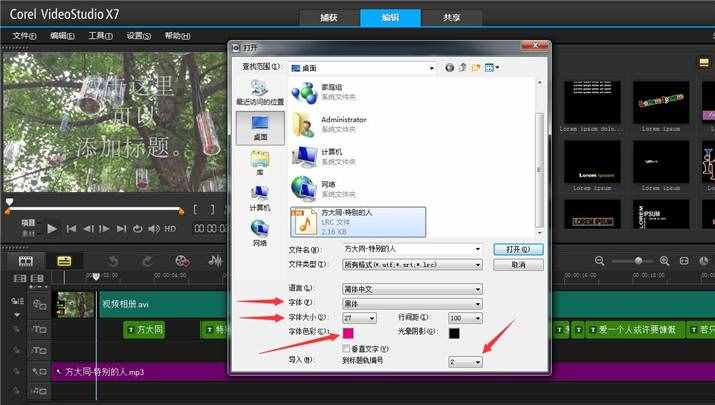Toggle the first title track button
Viewport: 715px width, 405px height.
click(39, 329)
